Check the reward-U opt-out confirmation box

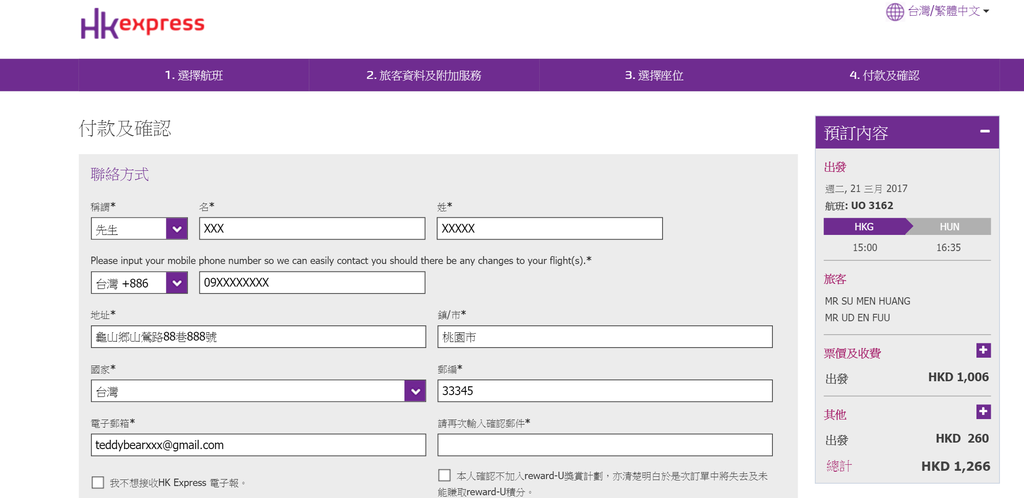[445, 475]
